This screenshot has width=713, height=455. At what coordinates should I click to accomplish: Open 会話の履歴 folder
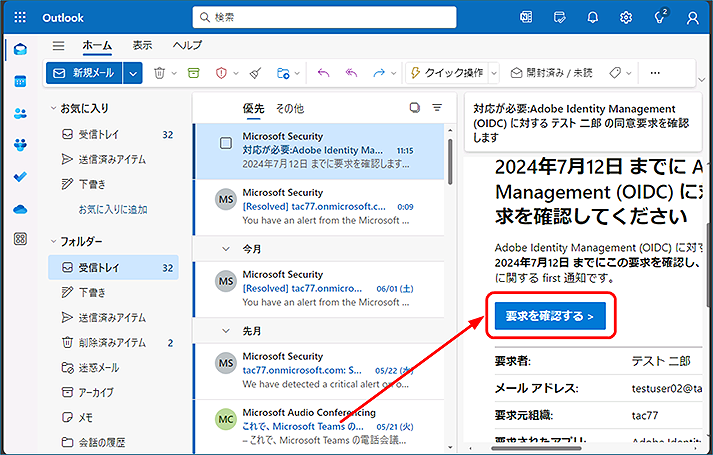(113, 442)
